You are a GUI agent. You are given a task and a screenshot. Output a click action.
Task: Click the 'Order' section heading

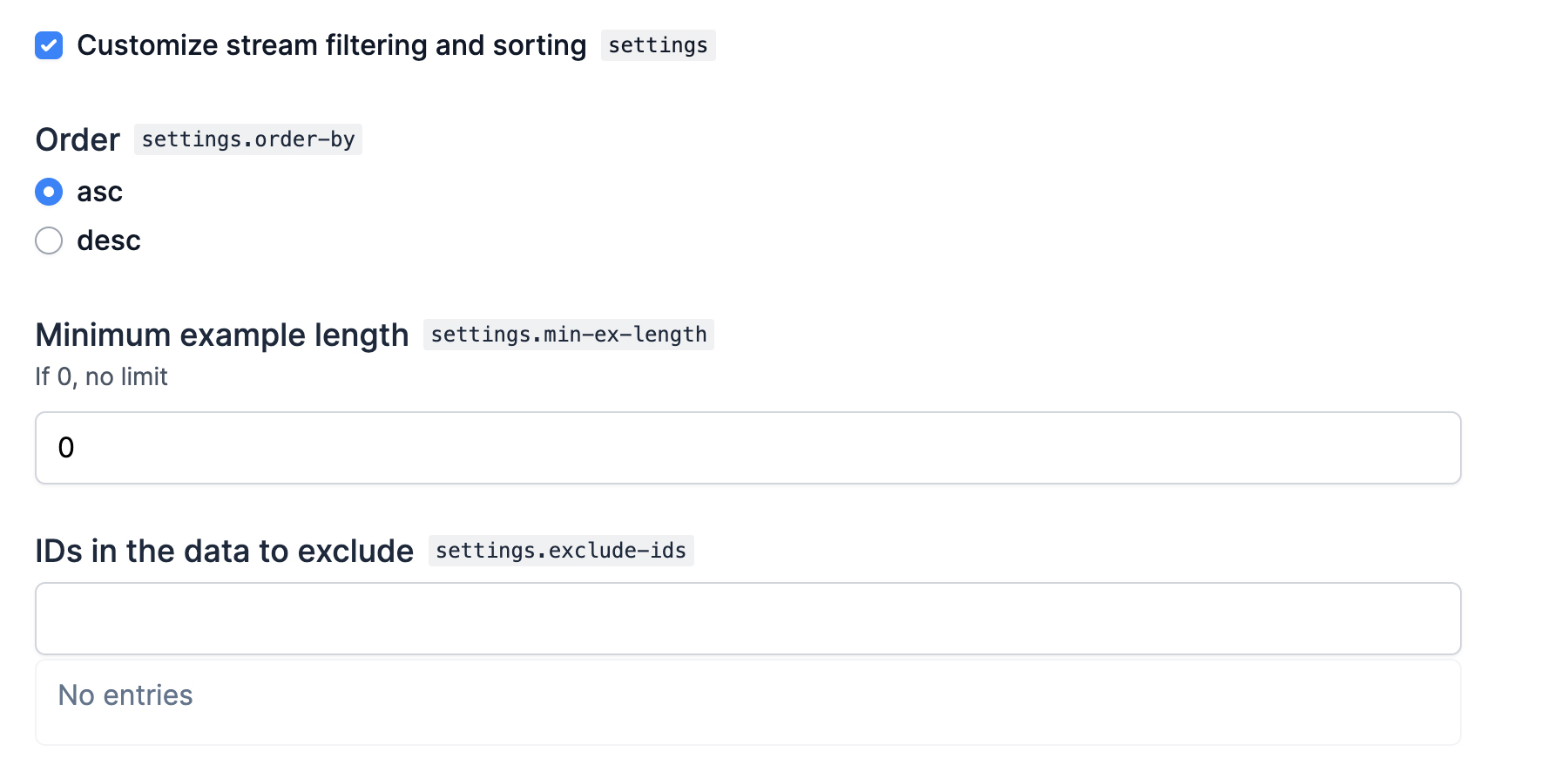(78, 139)
